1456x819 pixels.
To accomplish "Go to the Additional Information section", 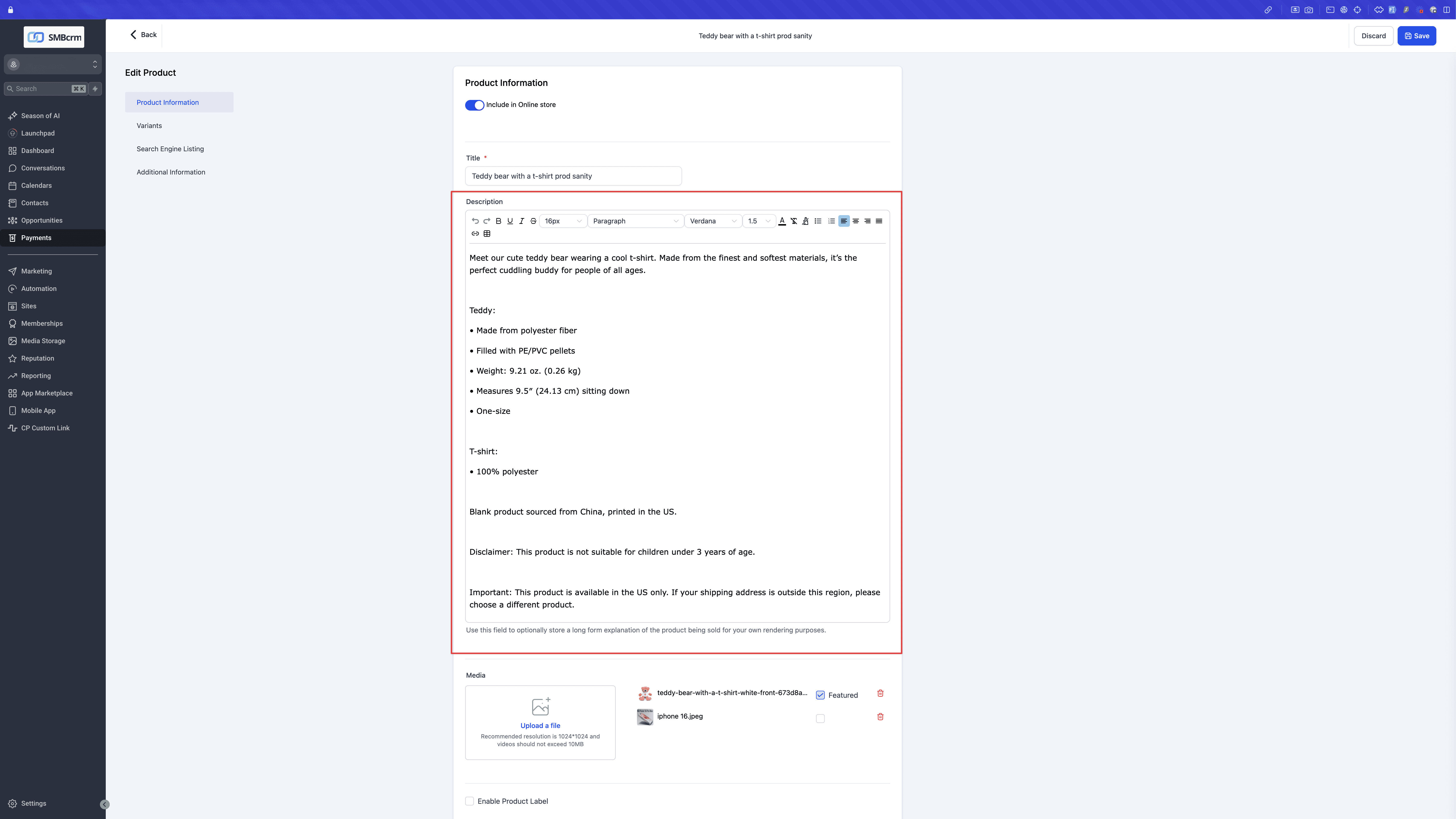I will [x=171, y=172].
